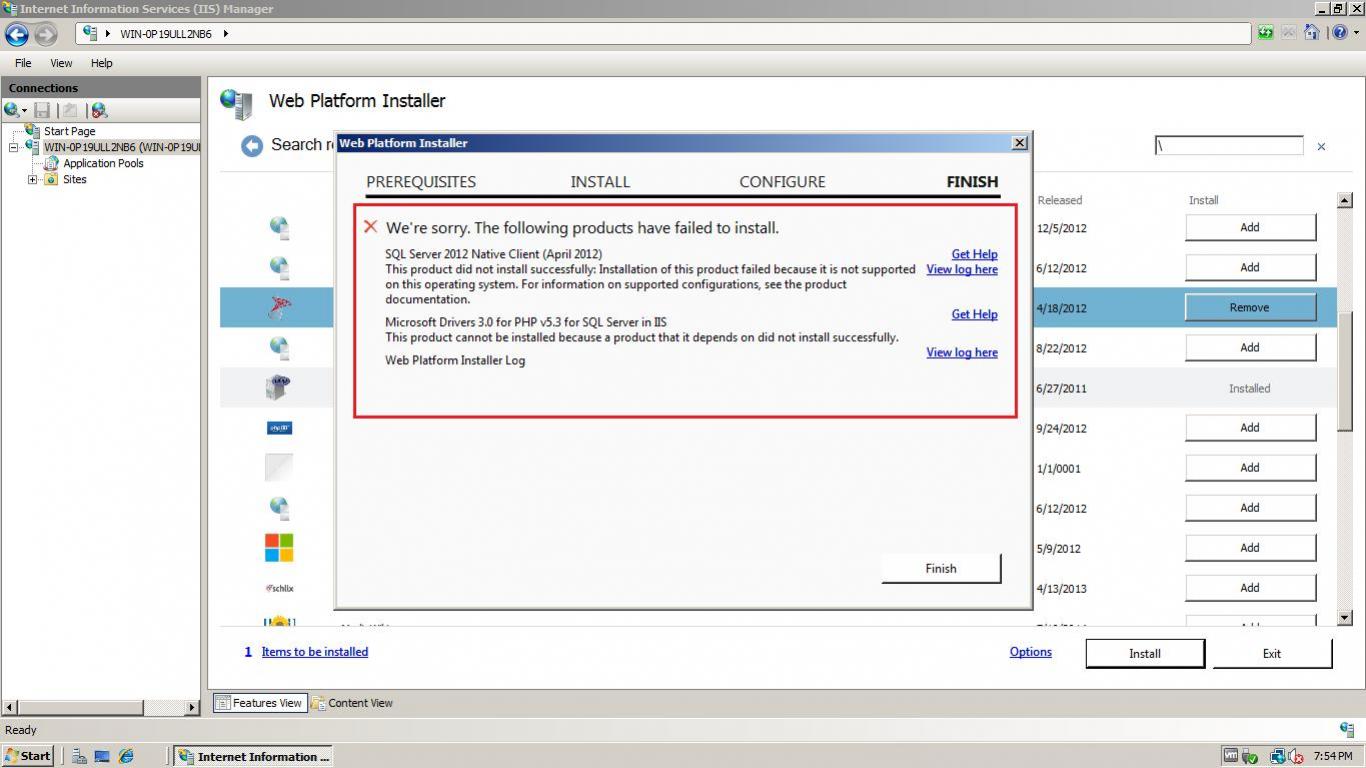Viewport: 1366px width, 768px height.
Task: Switch to Content View
Action: pyautogui.click(x=352, y=703)
